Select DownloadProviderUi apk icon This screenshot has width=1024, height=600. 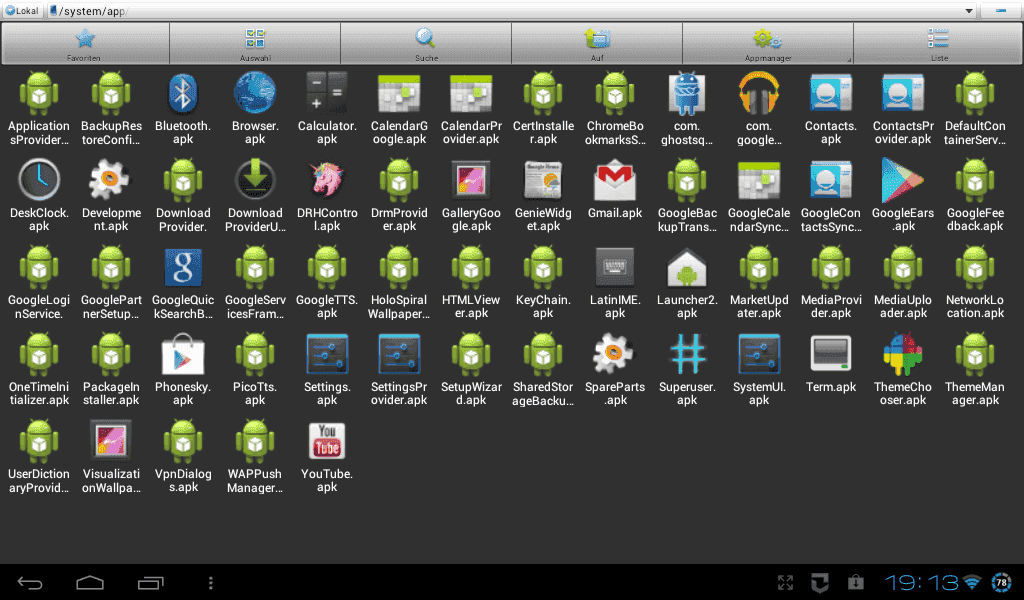(x=255, y=180)
